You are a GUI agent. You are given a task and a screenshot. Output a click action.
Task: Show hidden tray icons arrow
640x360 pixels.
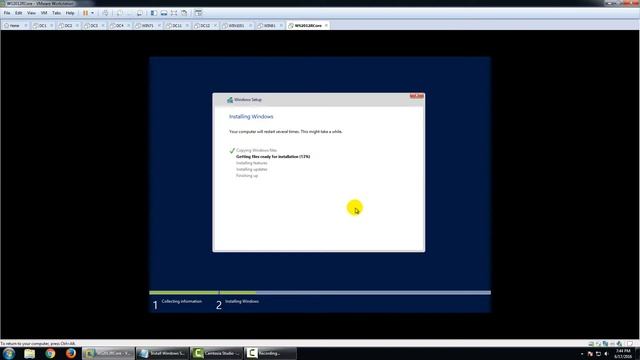coord(582,354)
